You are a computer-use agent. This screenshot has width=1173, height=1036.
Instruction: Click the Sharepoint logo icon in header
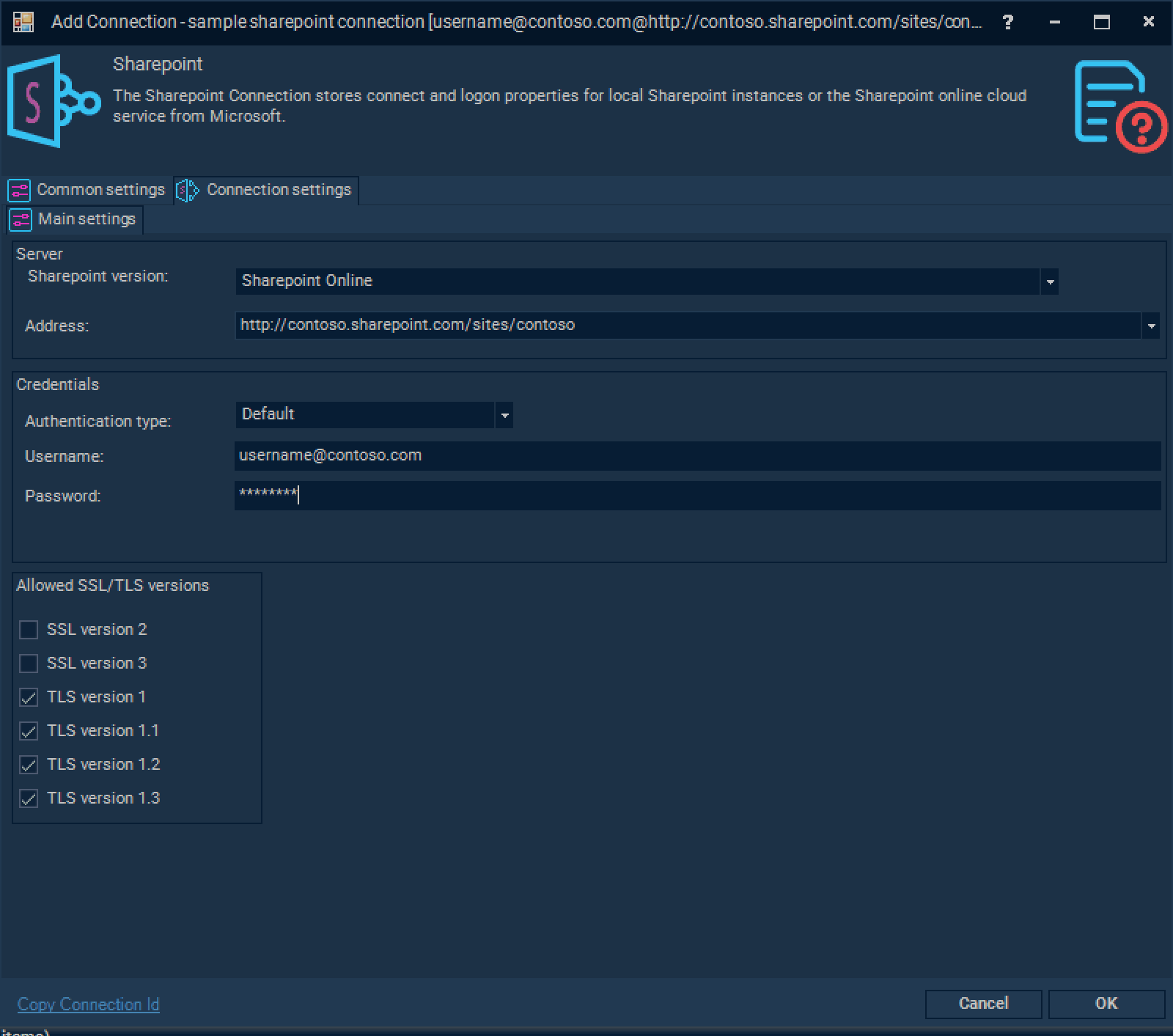point(53,101)
